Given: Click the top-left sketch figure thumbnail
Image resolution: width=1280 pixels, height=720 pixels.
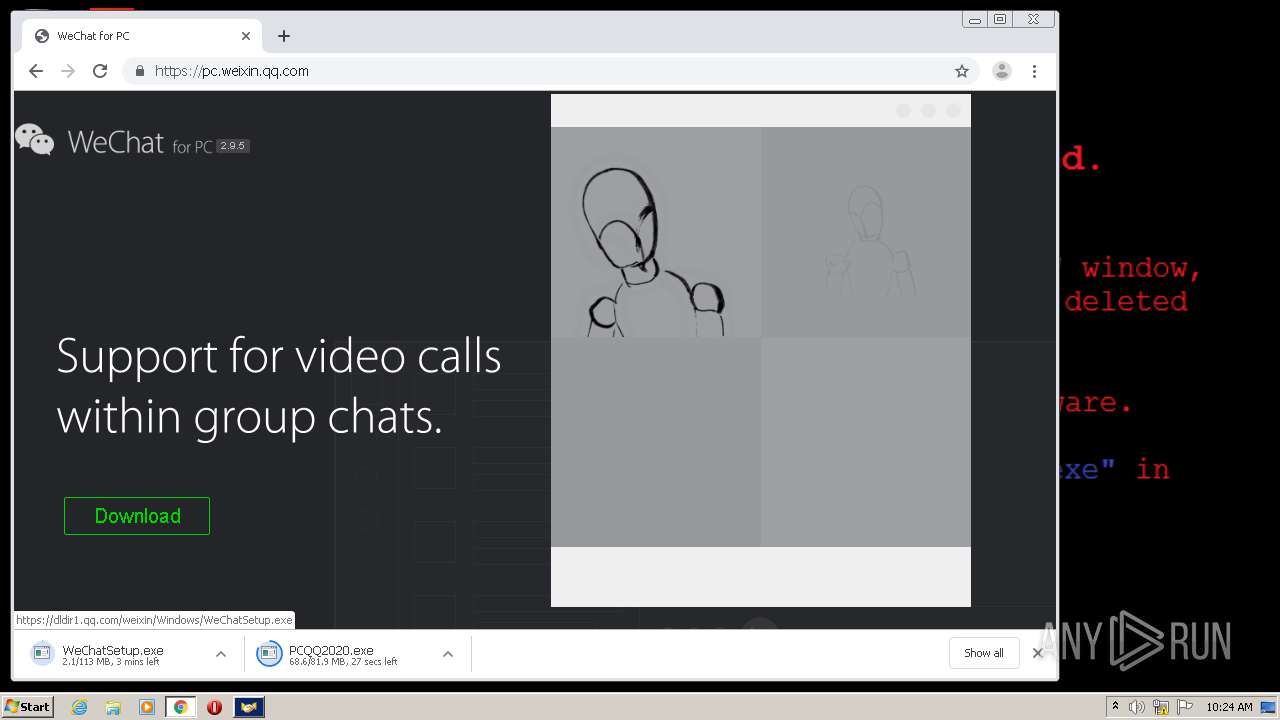Looking at the screenshot, I should [656, 232].
